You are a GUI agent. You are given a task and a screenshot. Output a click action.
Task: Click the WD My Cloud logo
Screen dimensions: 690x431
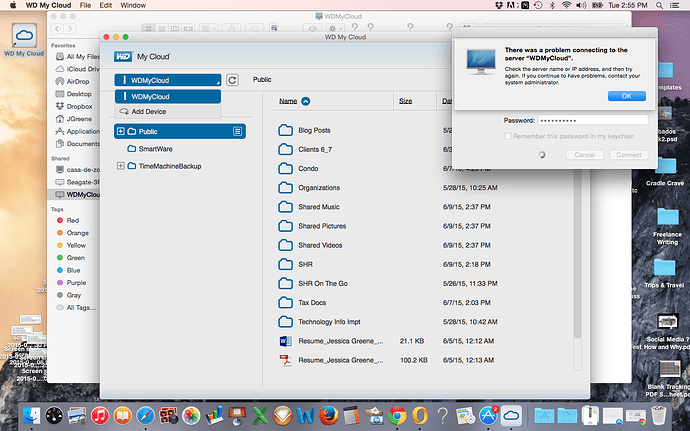(x=142, y=56)
